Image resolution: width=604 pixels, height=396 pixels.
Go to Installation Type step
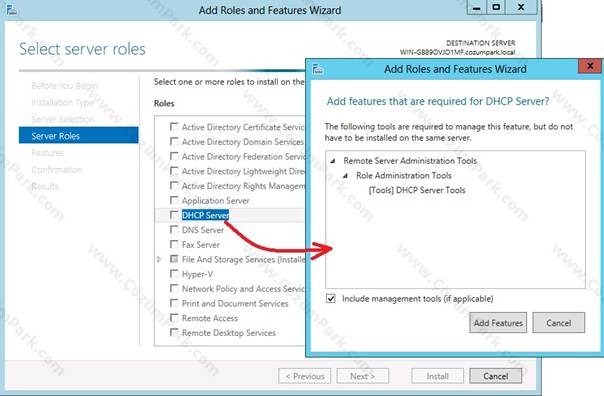tap(62, 102)
